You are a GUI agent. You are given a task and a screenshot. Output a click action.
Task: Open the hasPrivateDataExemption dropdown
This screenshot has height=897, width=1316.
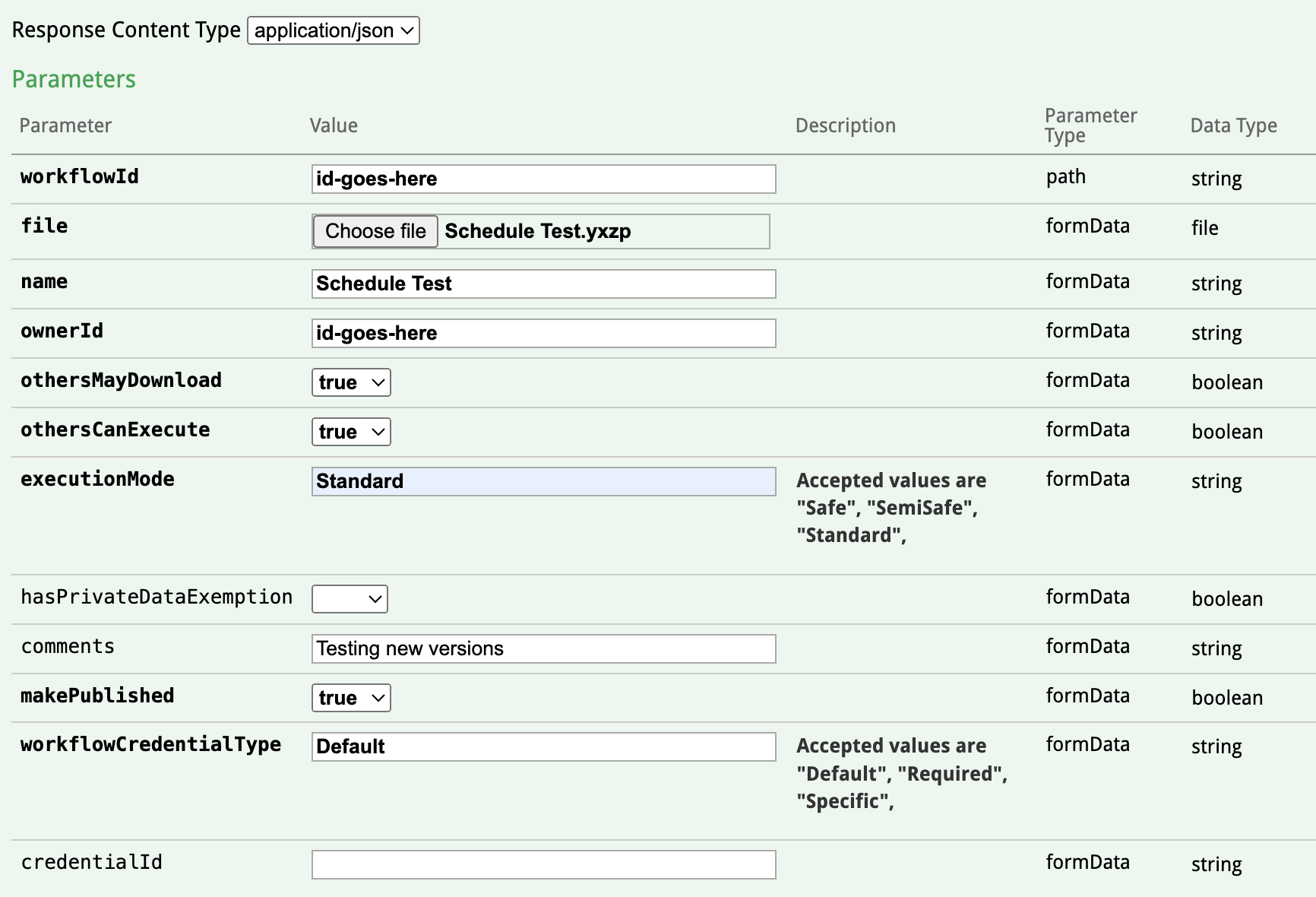pos(349,598)
